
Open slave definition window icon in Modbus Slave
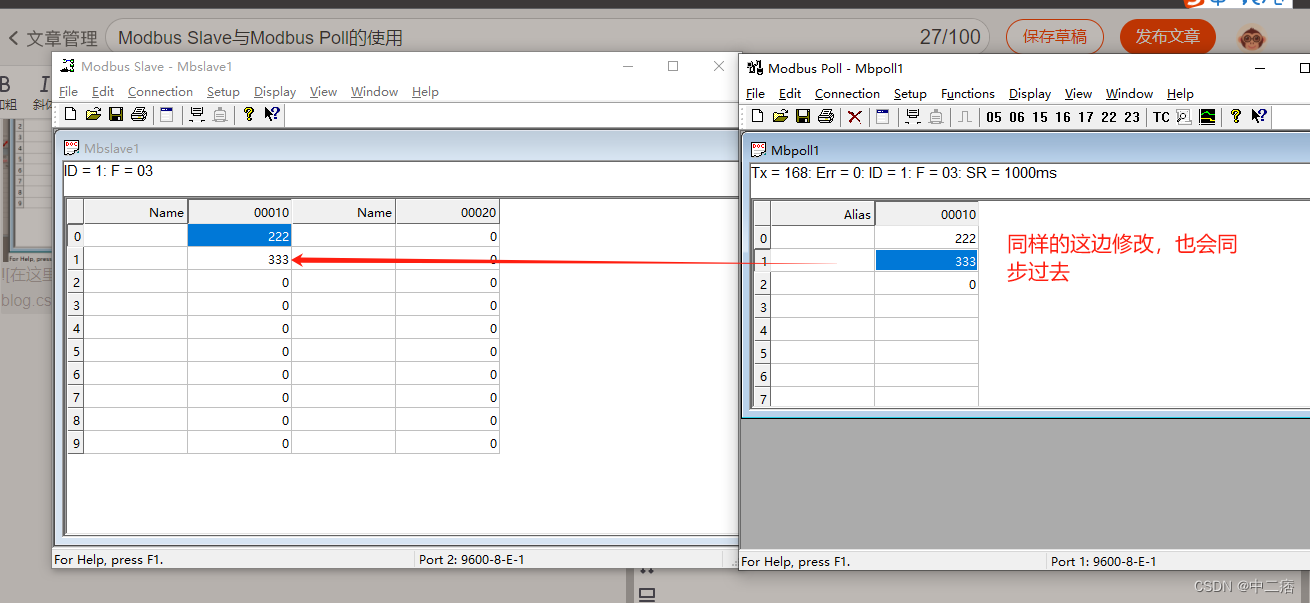pos(167,115)
